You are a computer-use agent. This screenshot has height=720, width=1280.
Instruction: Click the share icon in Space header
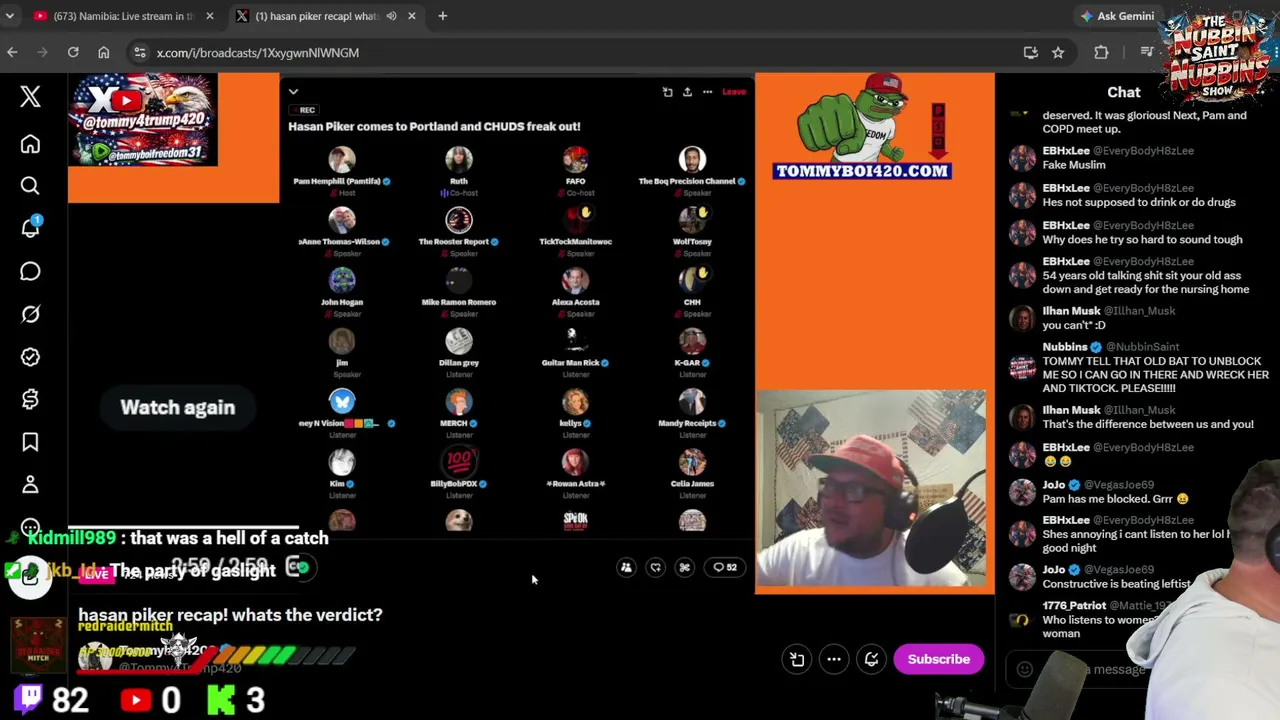point(687,92)
